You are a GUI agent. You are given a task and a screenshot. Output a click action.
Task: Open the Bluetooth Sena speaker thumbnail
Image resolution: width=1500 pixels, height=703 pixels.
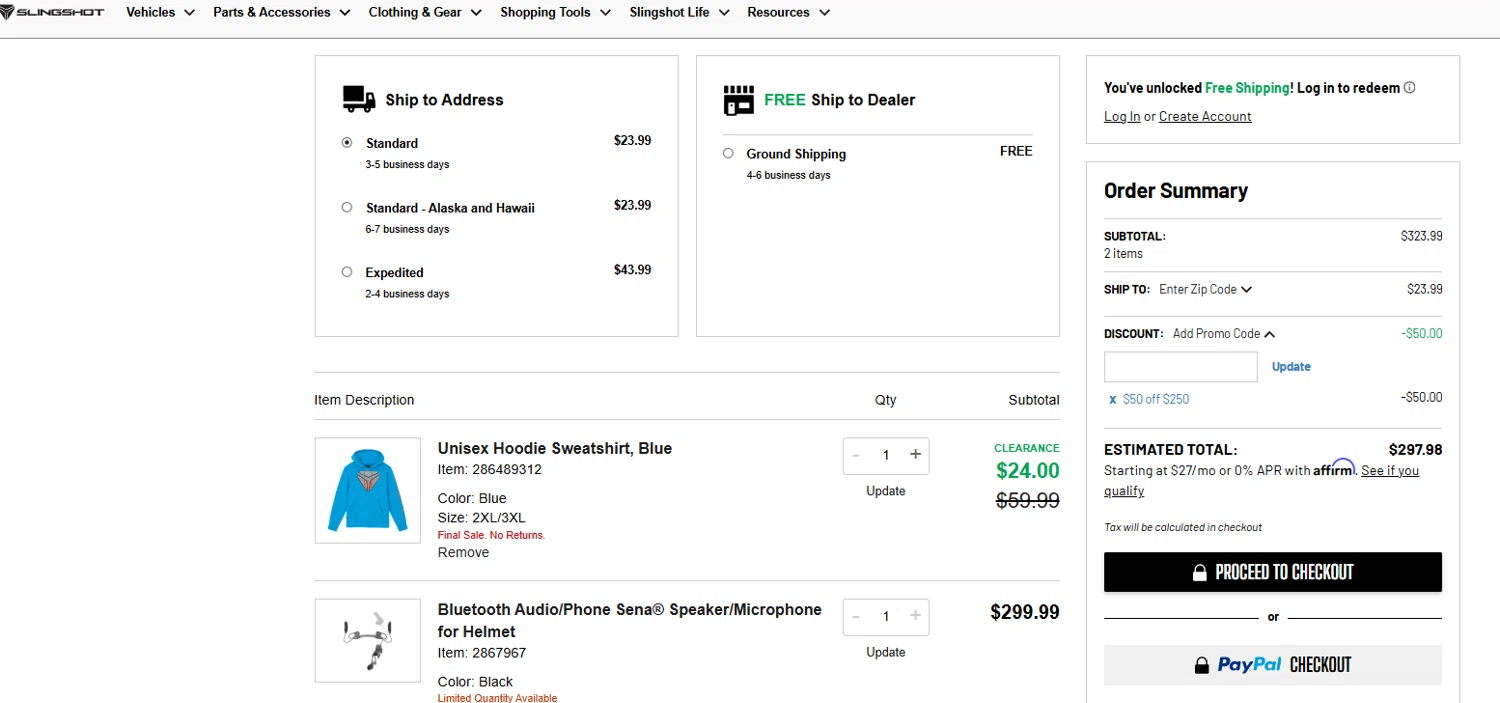(368, 640)
